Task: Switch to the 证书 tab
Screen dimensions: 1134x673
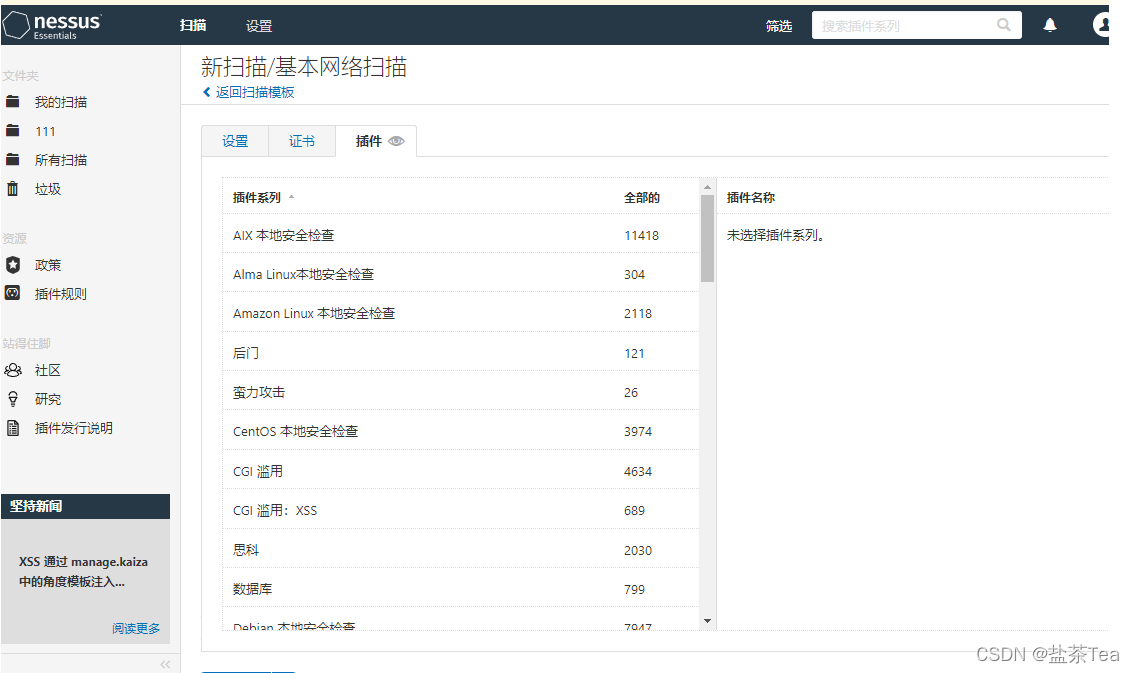Action: tap(302, 141)
